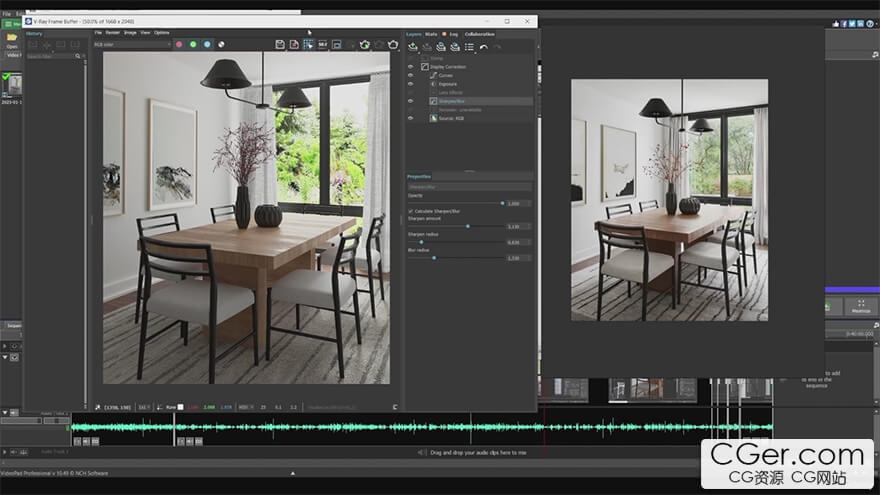This screenshot has width=880, height=495.
Task: Adjust the Sharpen radius slider handle
Action: (x=421, y=242)
